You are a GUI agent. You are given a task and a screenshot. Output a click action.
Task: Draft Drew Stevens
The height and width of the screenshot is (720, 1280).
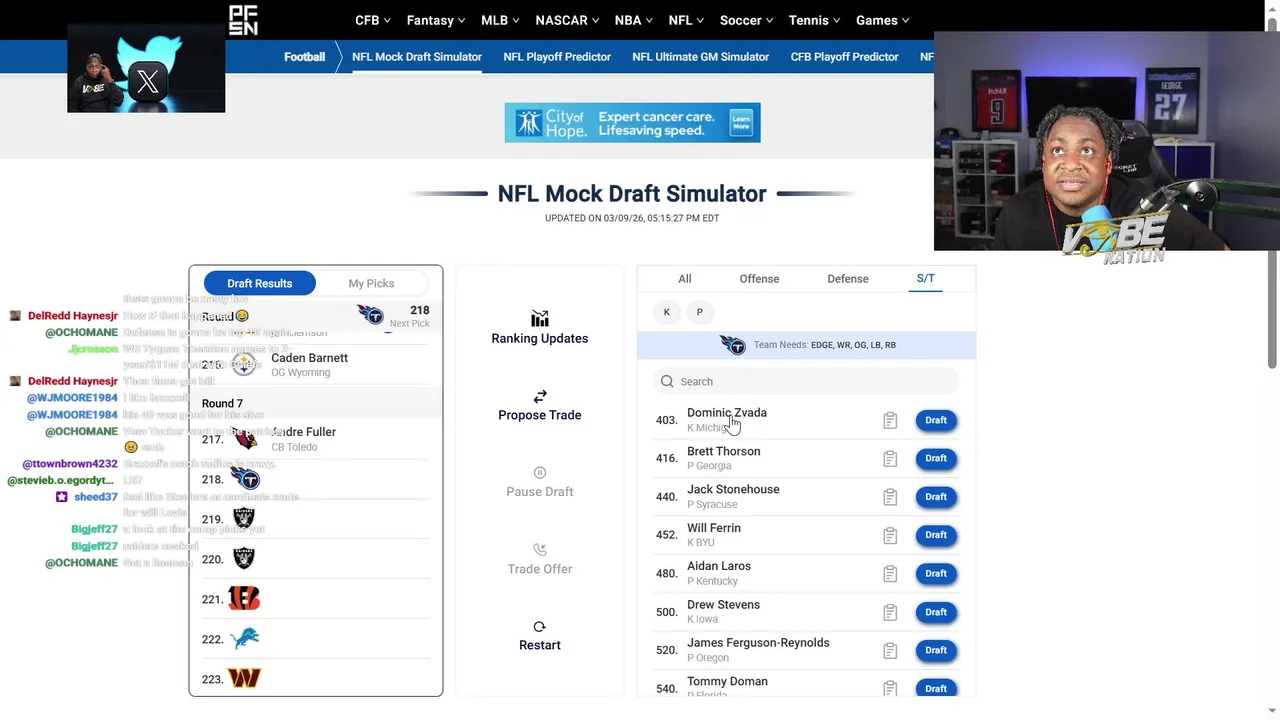coord(936,612)
